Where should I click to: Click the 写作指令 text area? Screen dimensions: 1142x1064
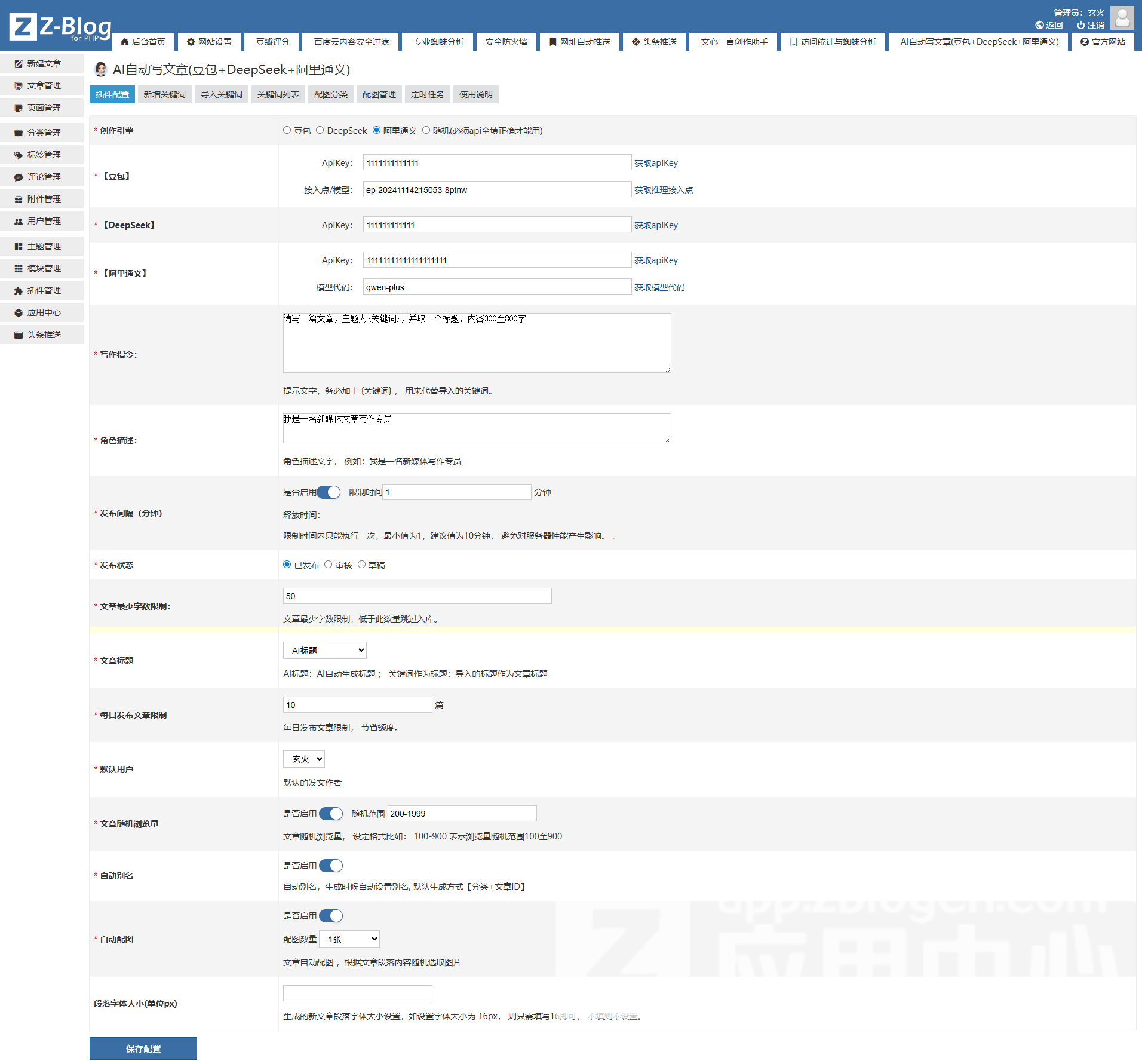(x=477, y=343)
